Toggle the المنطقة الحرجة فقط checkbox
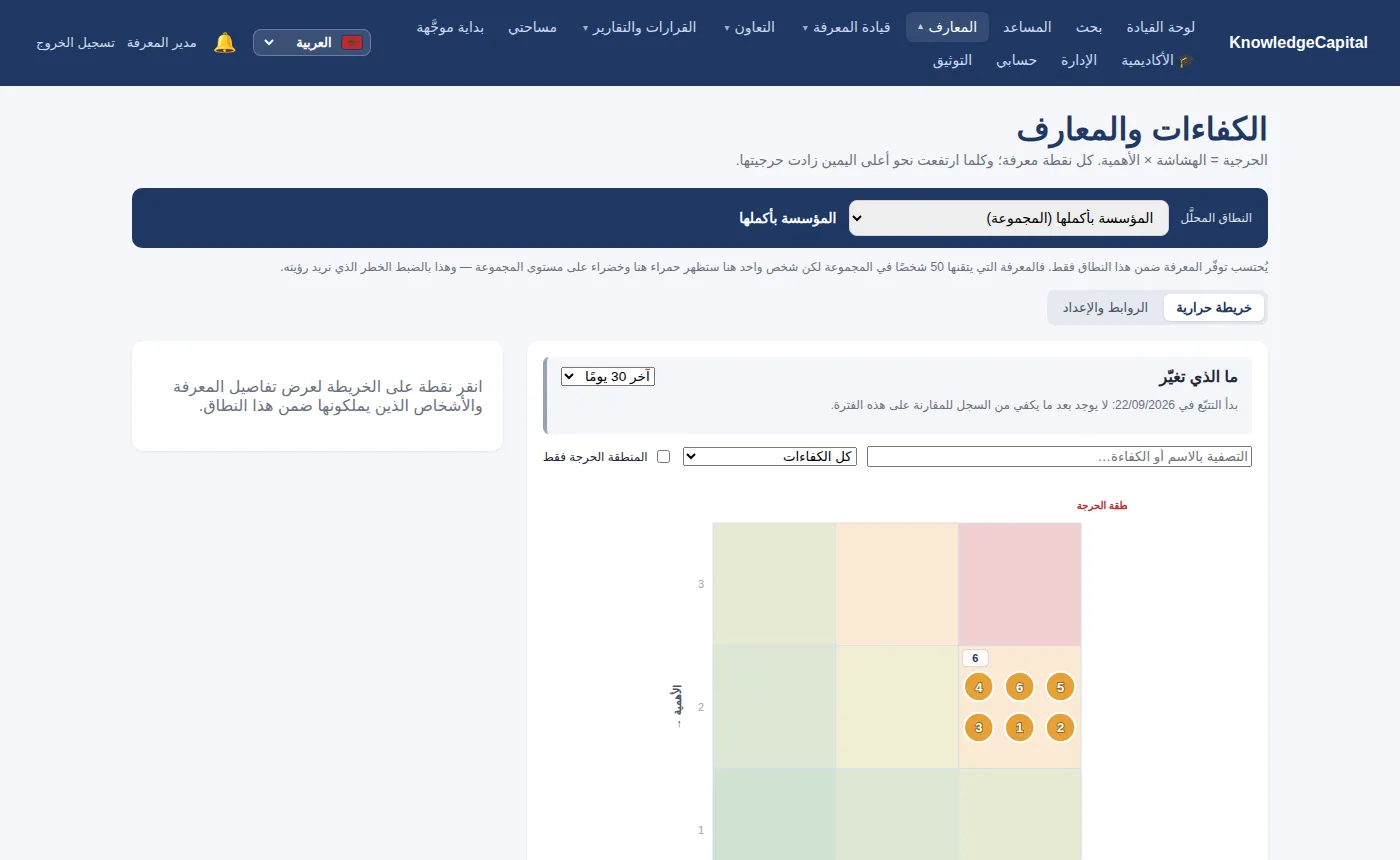1400x860 pixels. point(663,456)
